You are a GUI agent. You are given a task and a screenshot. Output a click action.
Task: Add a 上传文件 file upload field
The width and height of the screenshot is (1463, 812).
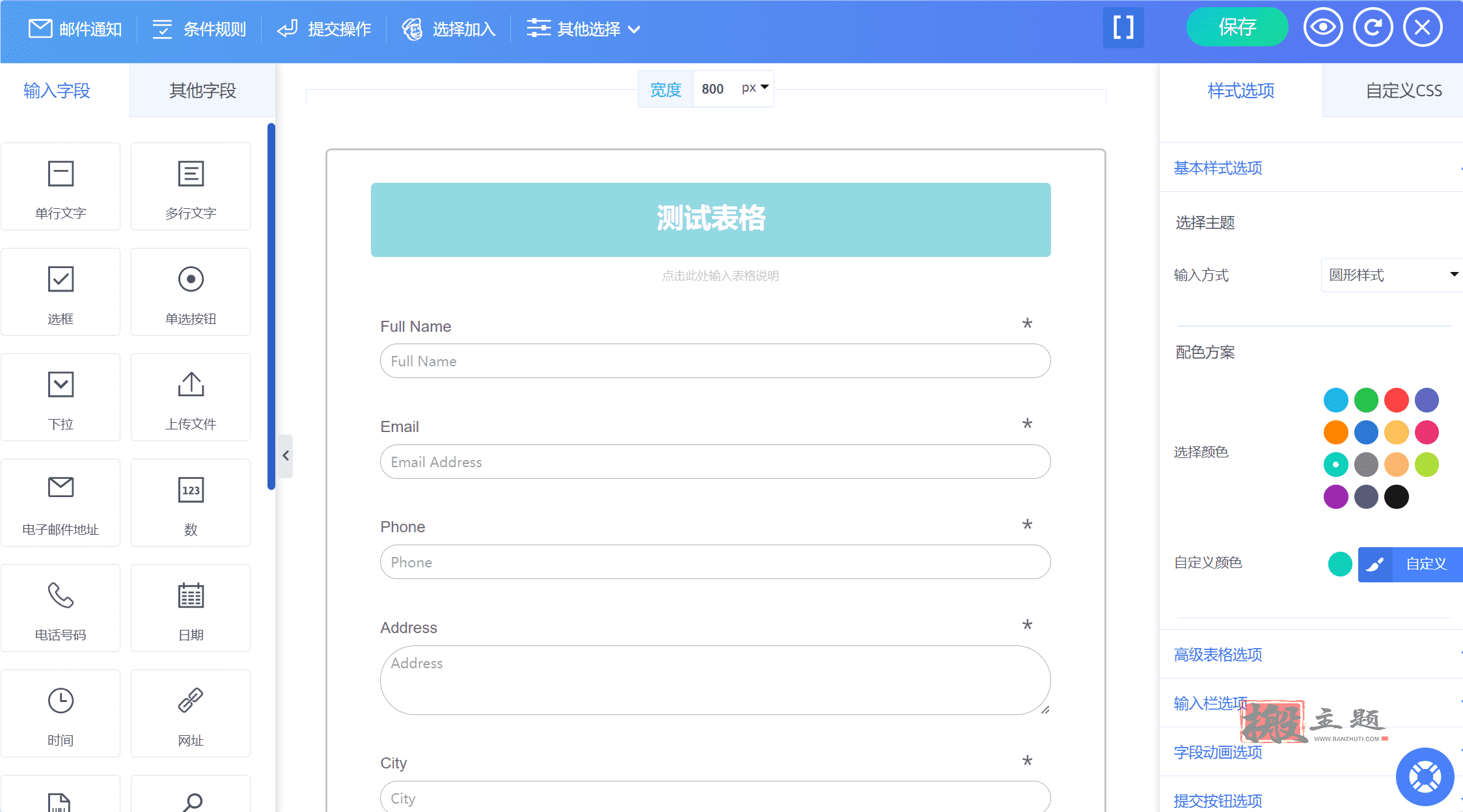tap(191, 398)
